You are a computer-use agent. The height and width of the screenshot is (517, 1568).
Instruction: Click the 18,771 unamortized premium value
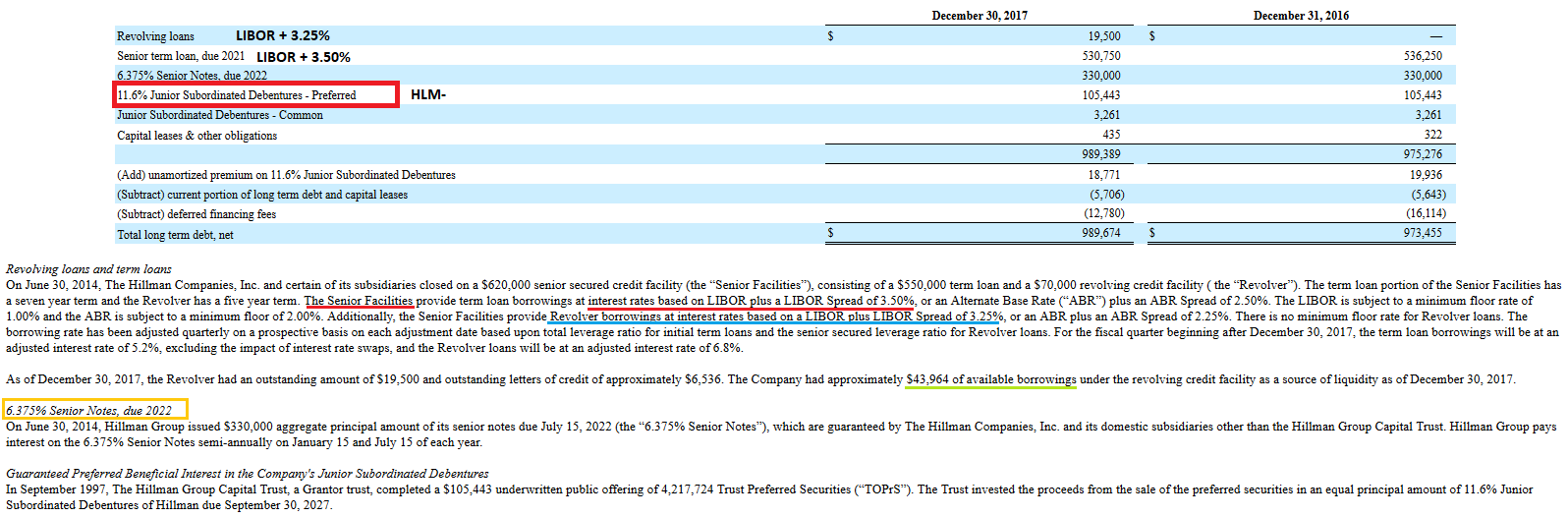1104,175
